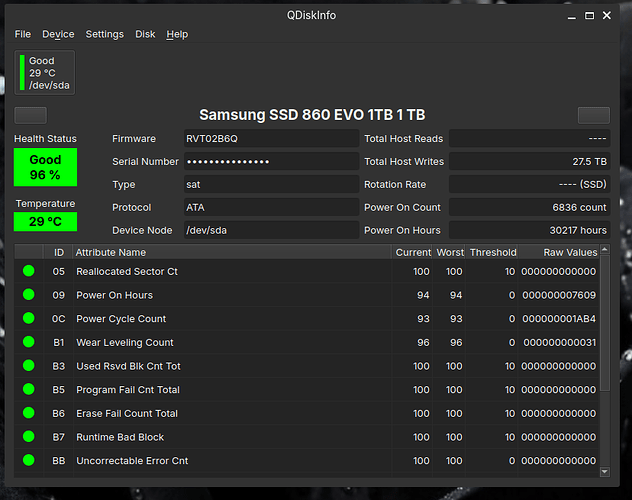Click raw value 000000000031

(559, 342)
